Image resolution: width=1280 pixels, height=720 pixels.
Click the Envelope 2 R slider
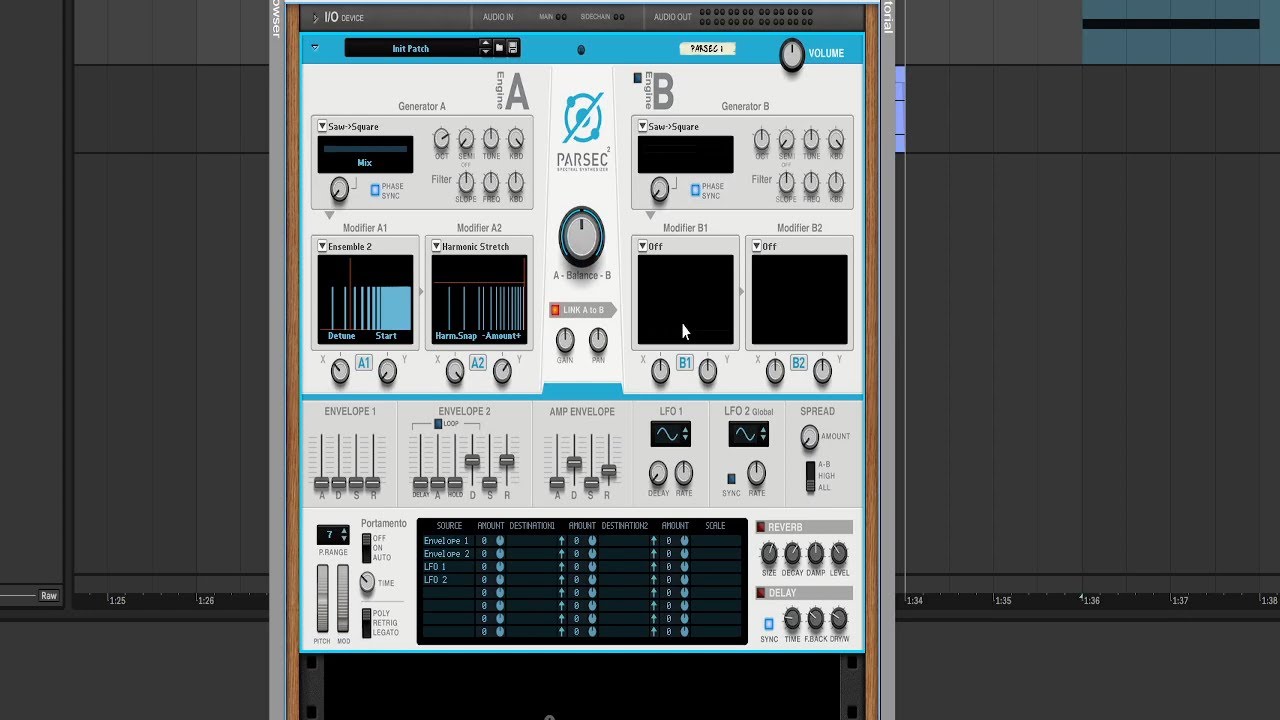tap(507, 460)
